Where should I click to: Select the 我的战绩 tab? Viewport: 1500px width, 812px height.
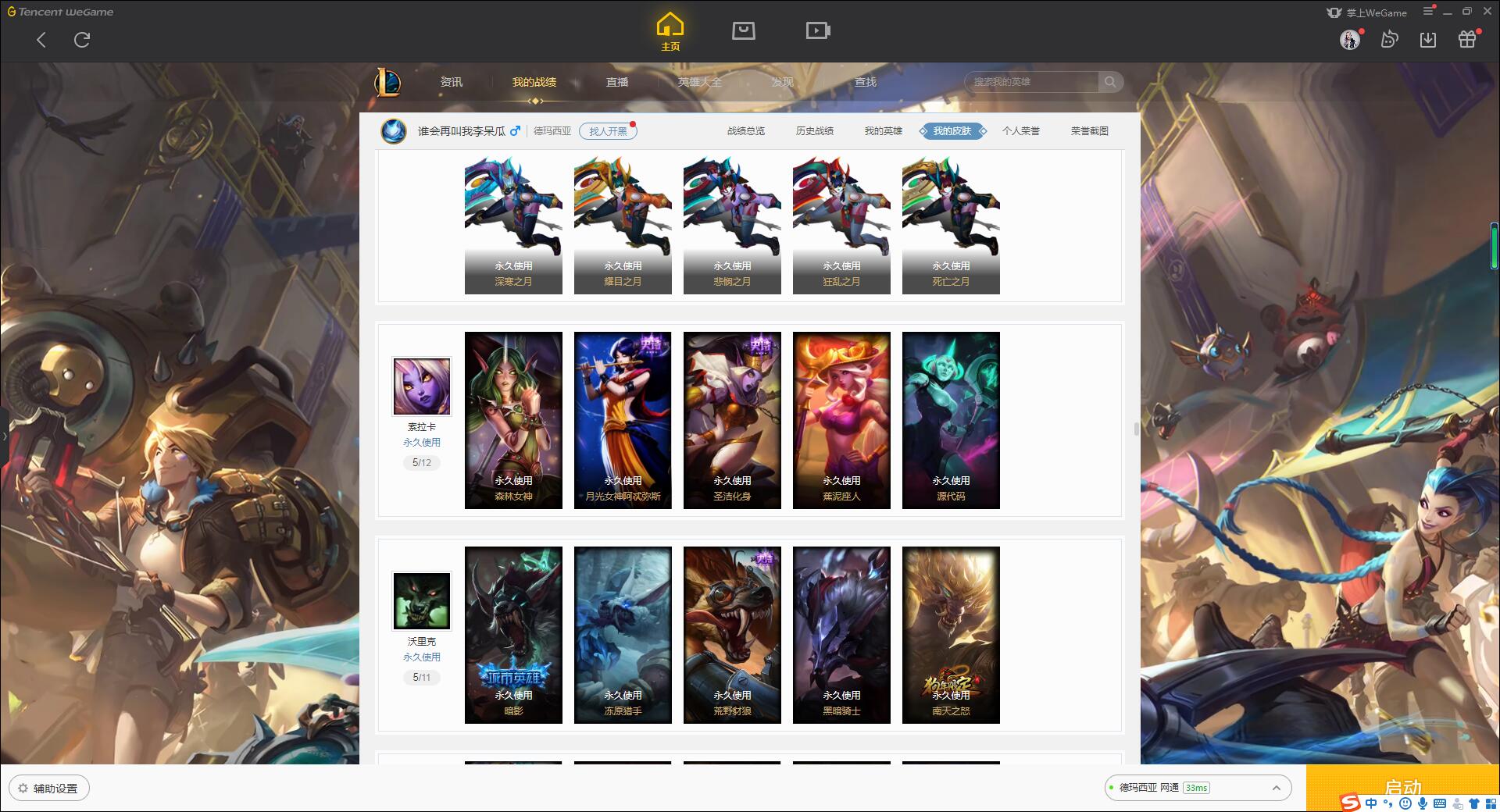pyautogui.click(x=534, y=82)
